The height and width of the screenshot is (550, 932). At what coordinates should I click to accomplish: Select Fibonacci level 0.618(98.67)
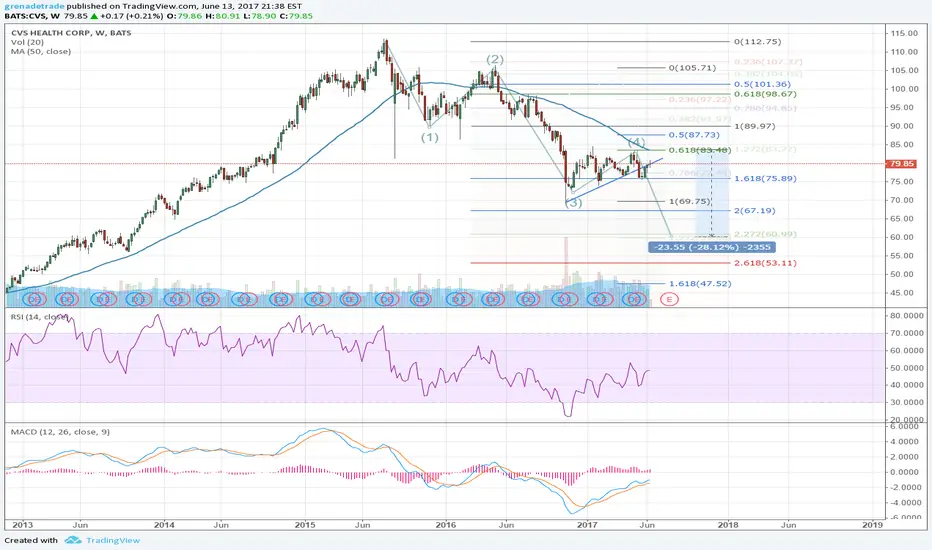tap(766, 94)
